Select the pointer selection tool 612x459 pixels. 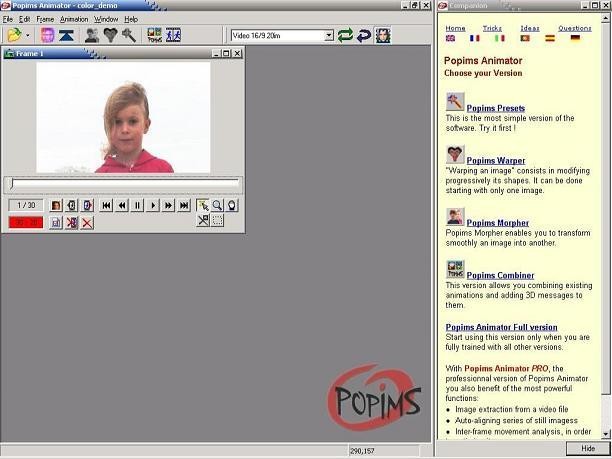[203, 205]
